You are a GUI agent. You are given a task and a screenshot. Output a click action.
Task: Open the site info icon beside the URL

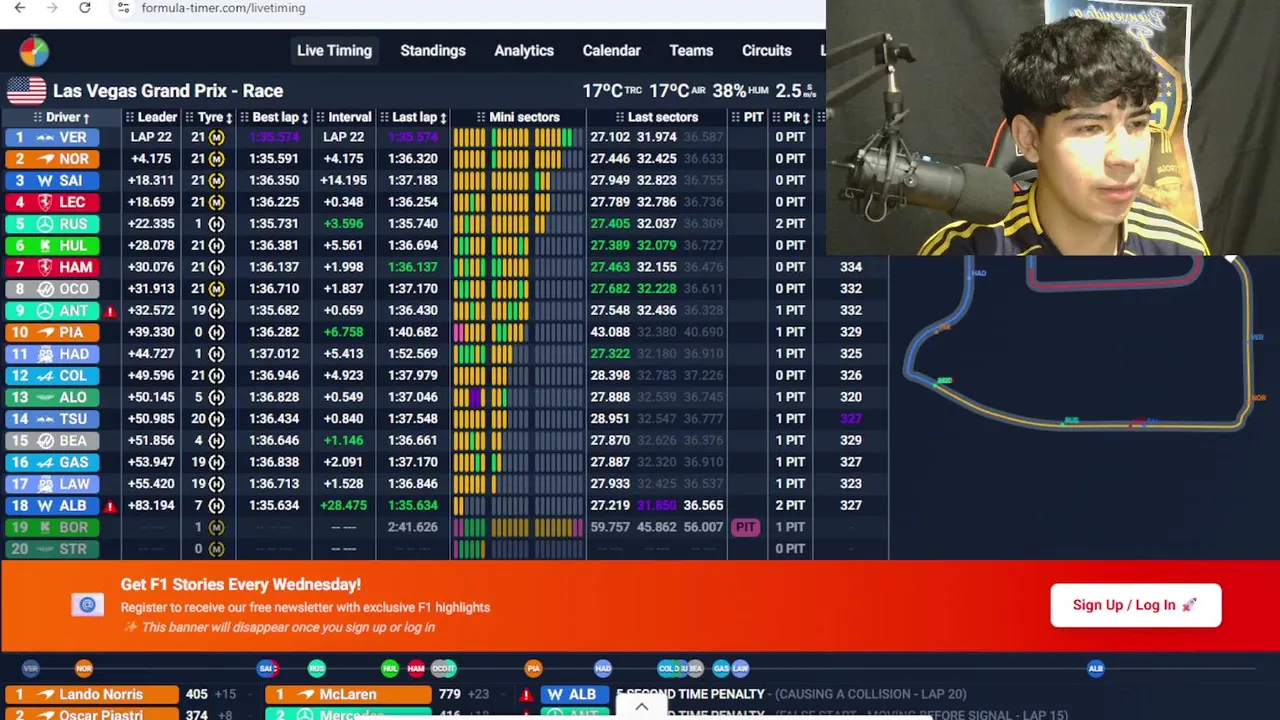tap(122, 8)
